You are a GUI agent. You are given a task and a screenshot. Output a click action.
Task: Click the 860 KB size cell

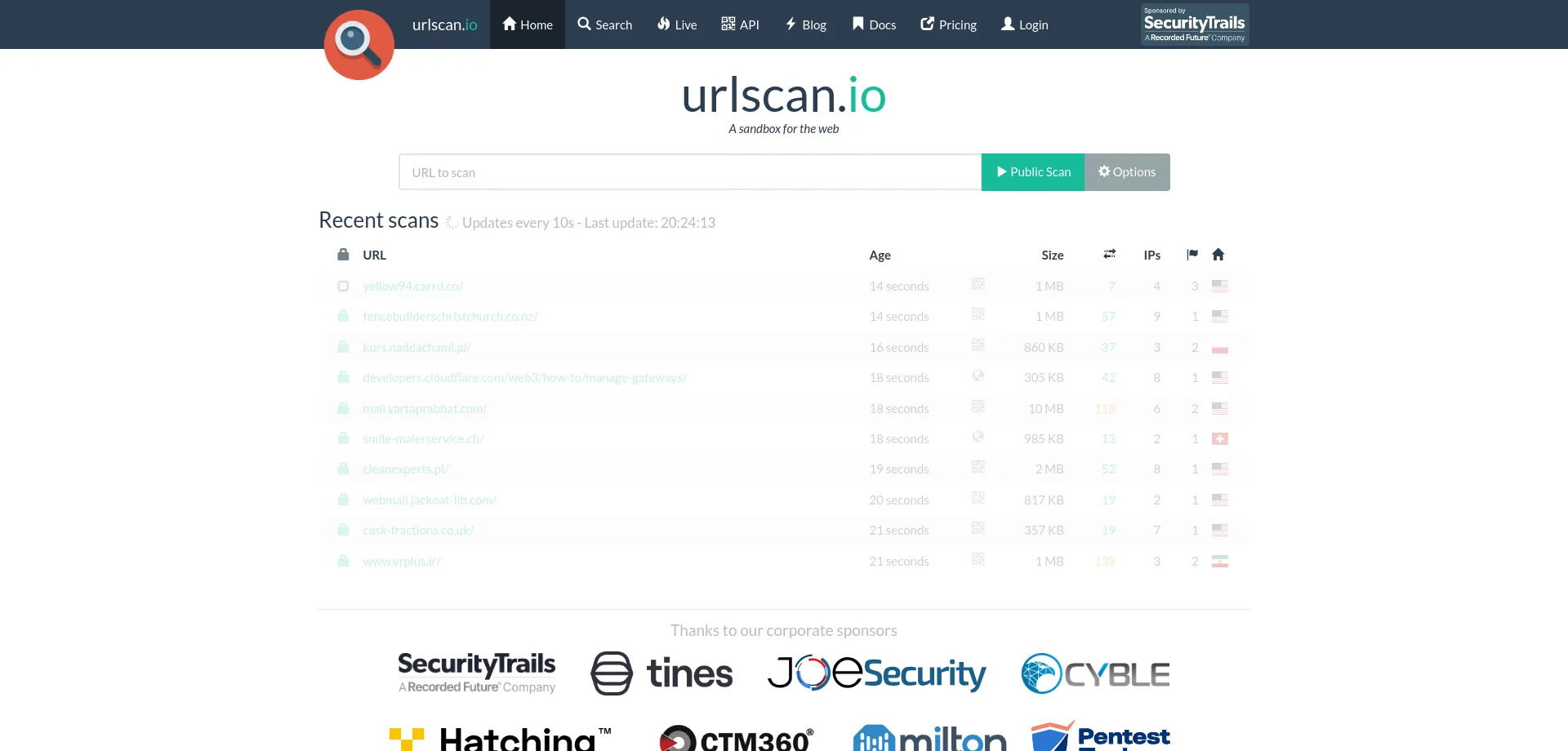tap(1044, 348)
